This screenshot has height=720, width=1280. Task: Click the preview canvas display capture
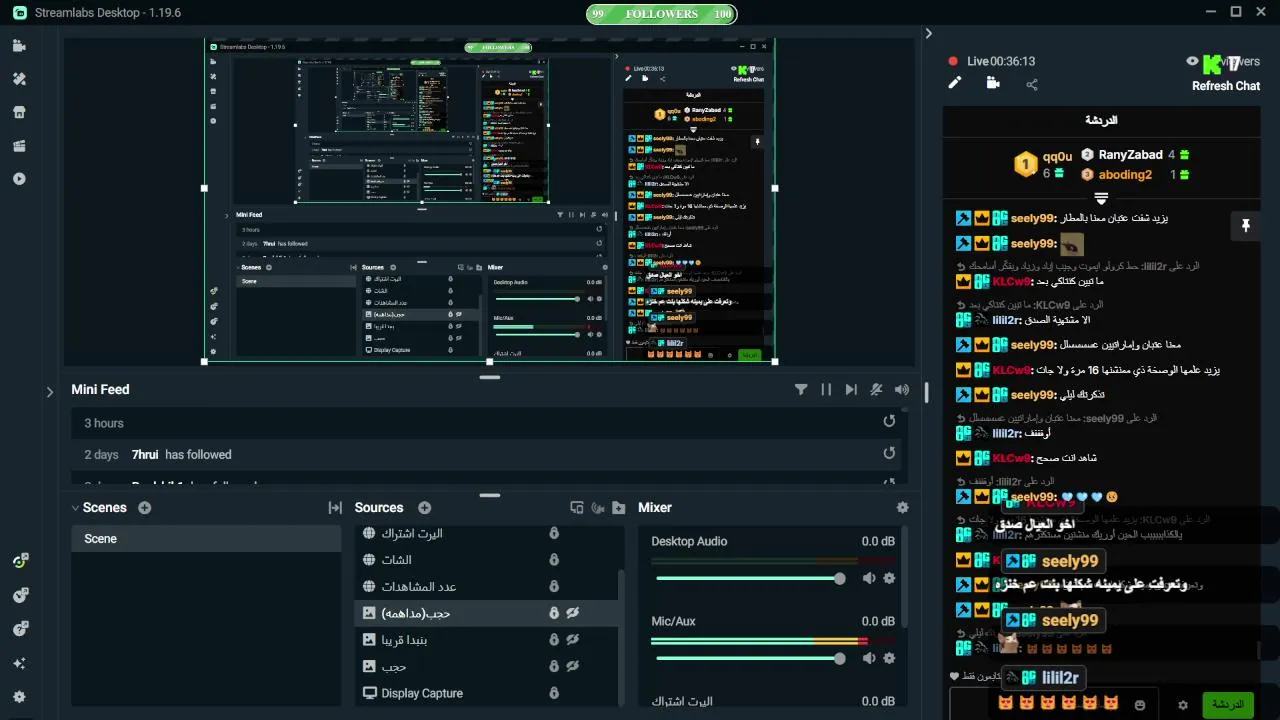490,202
